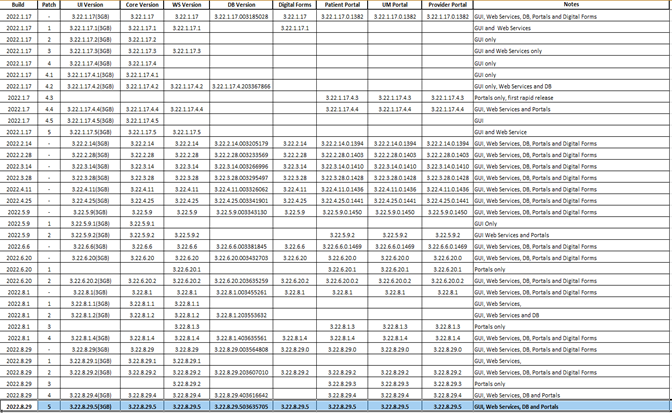Click the Digital Forms column header
Viewport: 672px width, 413px height.
click(293, 5)
